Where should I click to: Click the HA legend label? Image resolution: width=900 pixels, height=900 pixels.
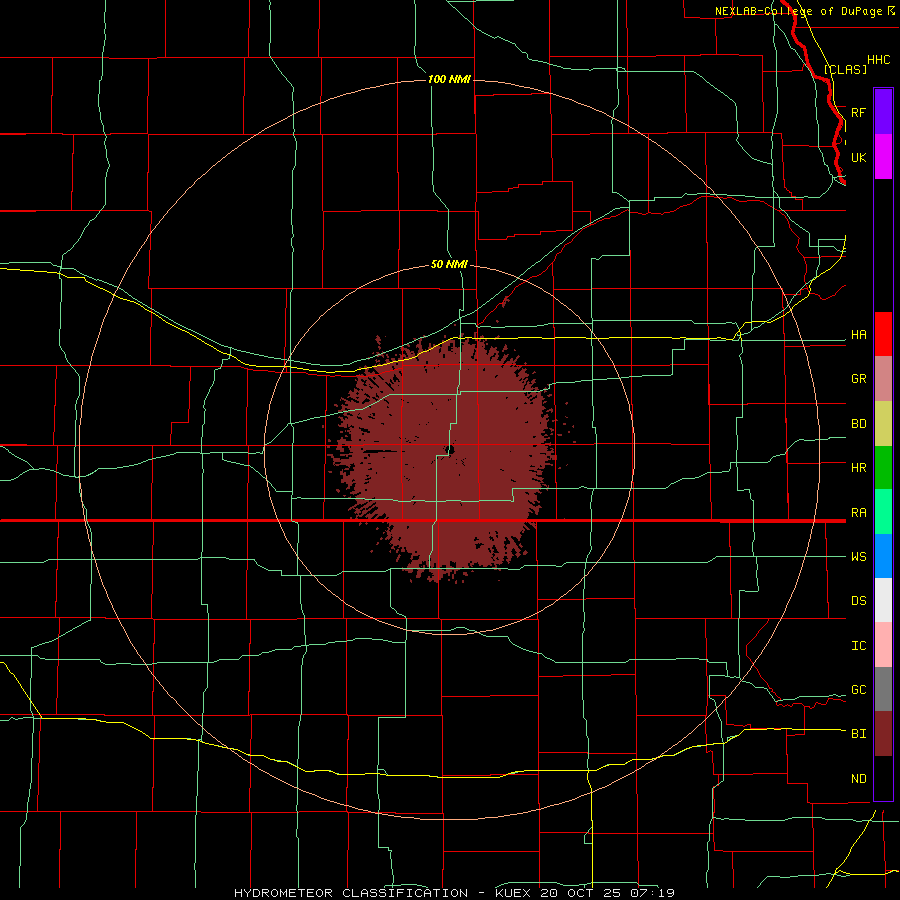click(x=858, y=335)
